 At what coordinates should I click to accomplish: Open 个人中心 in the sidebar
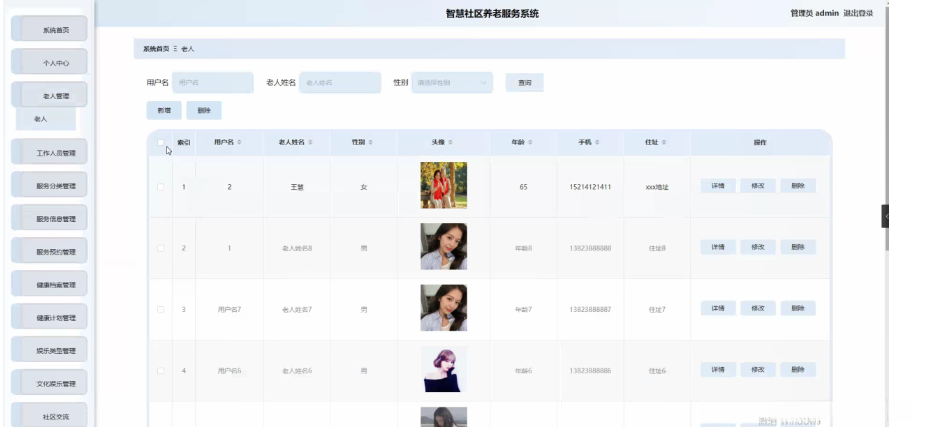pyautogui.click(x=50, y=62)
